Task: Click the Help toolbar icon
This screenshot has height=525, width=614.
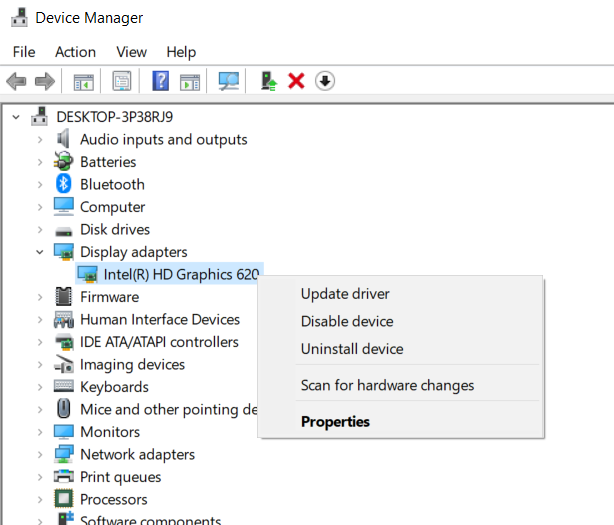Action: 160,81
